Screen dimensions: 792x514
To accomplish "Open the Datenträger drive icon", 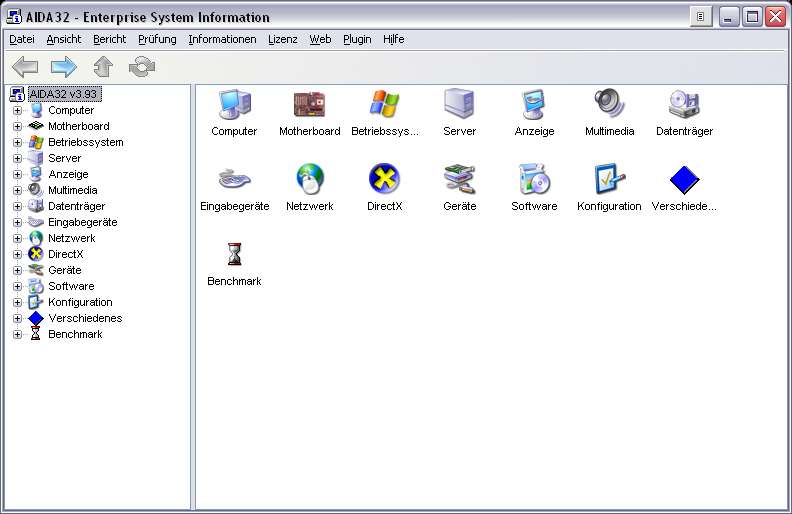I will [684, 104].
